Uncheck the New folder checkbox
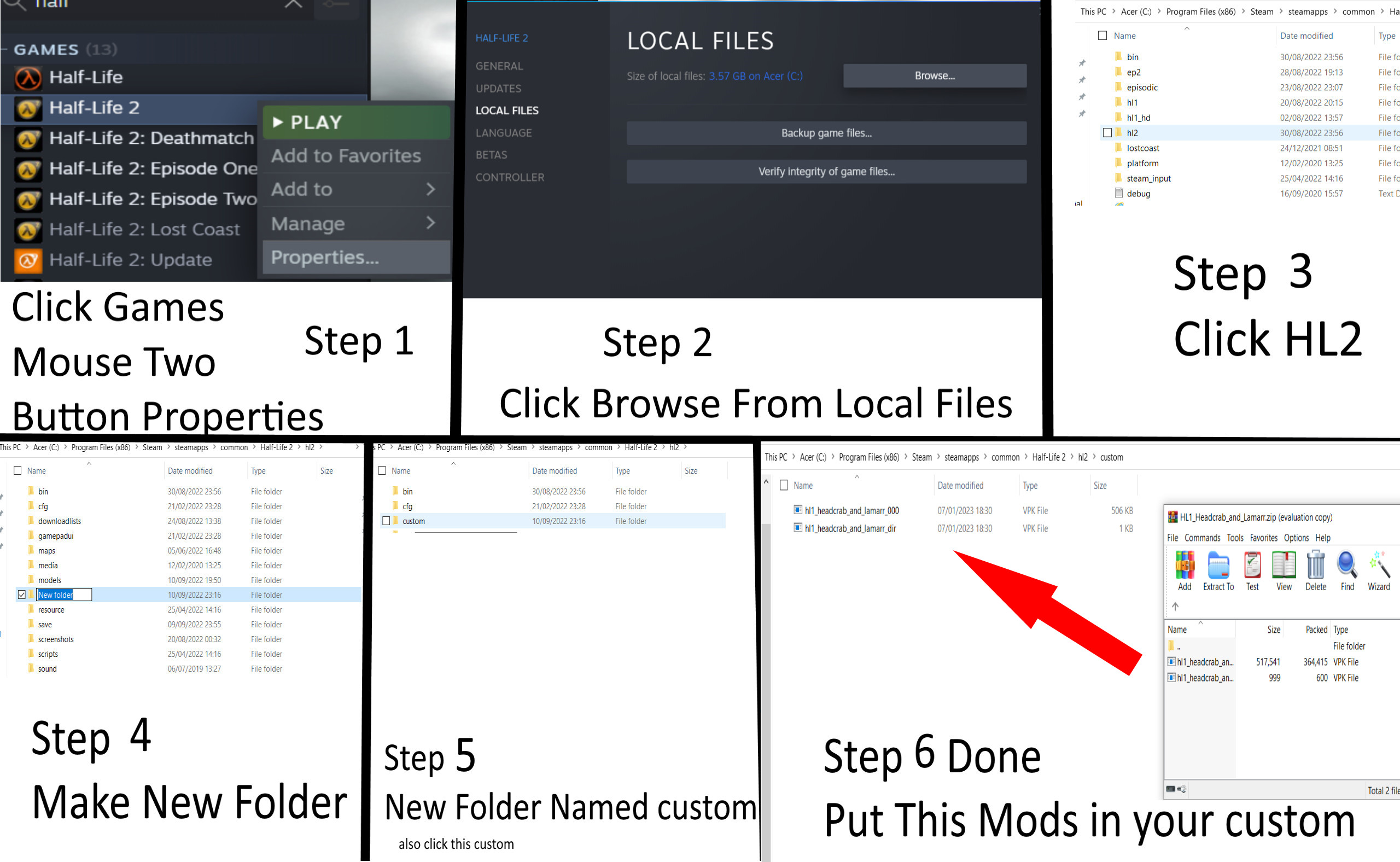The width and height of the screenshot is (1400, 862). [x=22, y=595]
